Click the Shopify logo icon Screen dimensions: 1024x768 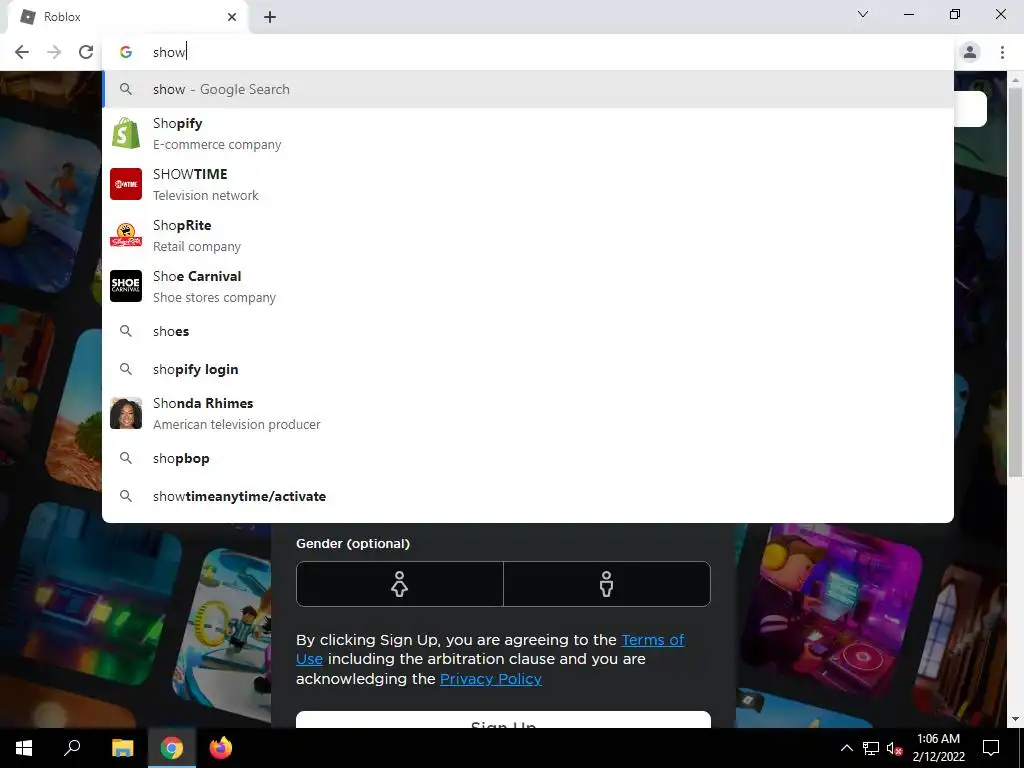pyautogui.click(x=126, y=133)
